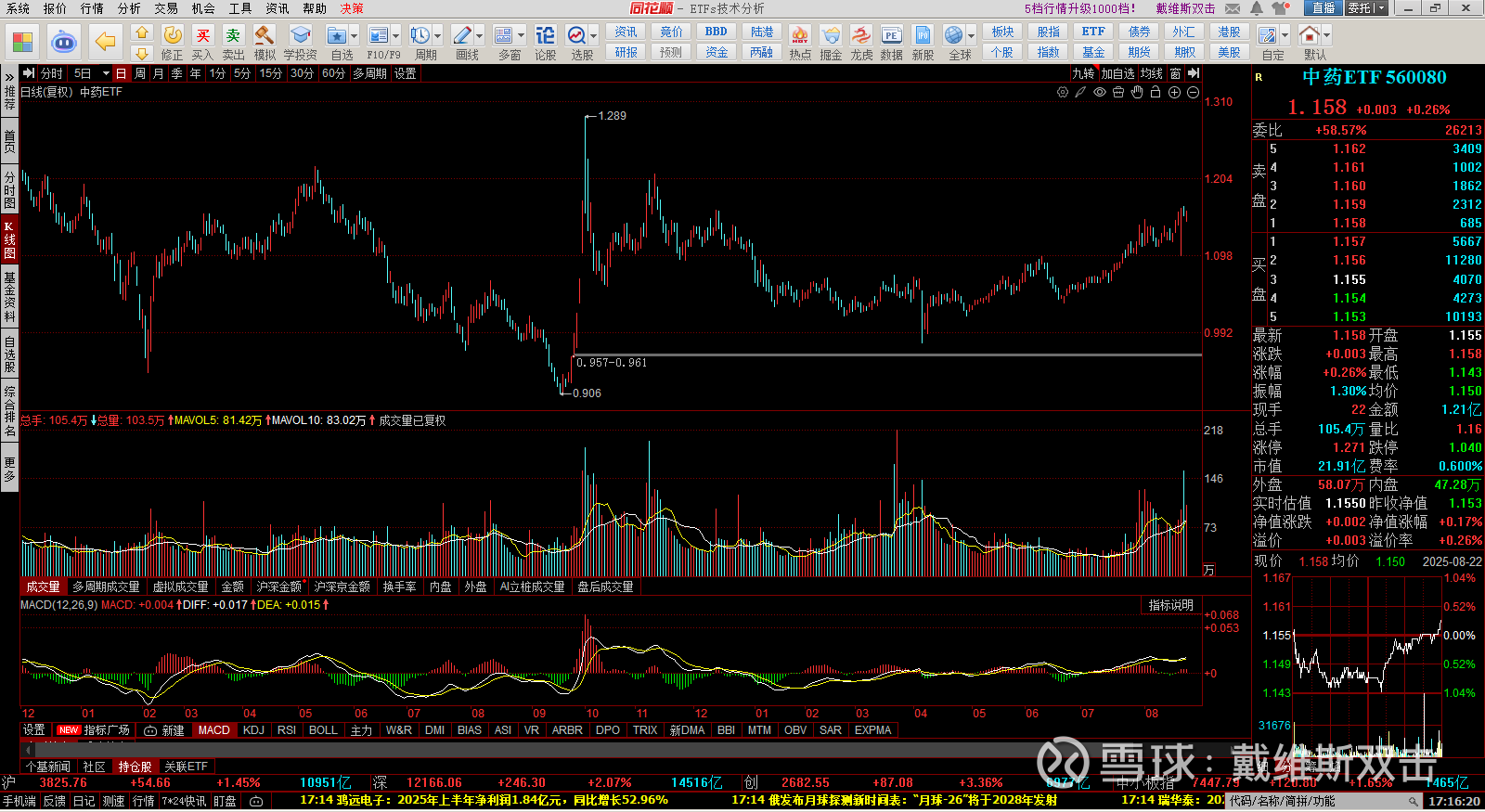Viewport: 1485px width, 812px height.
Task: Click the chart settings gear icon
Action: click(1063, 93)
